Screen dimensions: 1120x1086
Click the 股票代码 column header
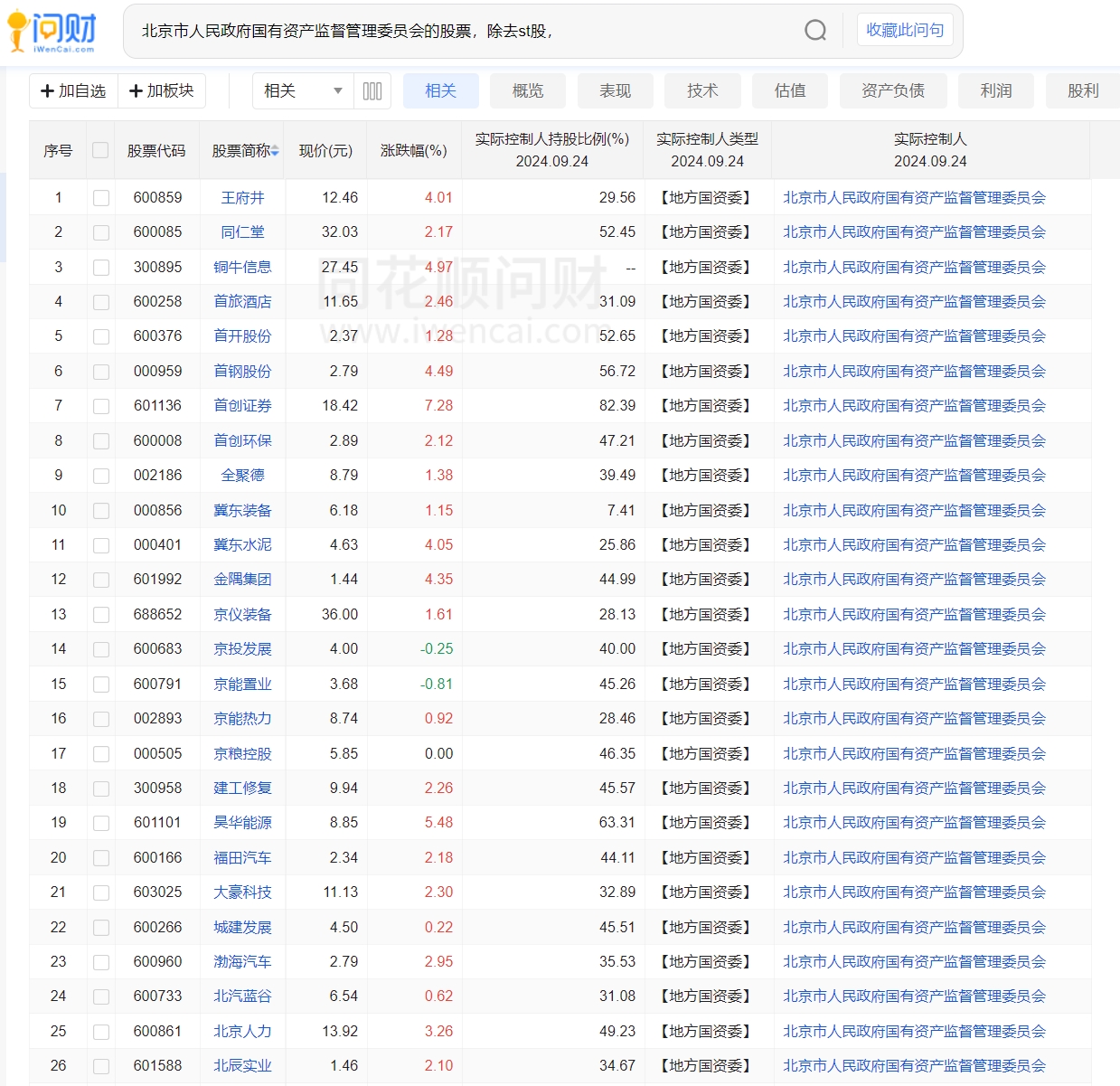tap(156, 150)
